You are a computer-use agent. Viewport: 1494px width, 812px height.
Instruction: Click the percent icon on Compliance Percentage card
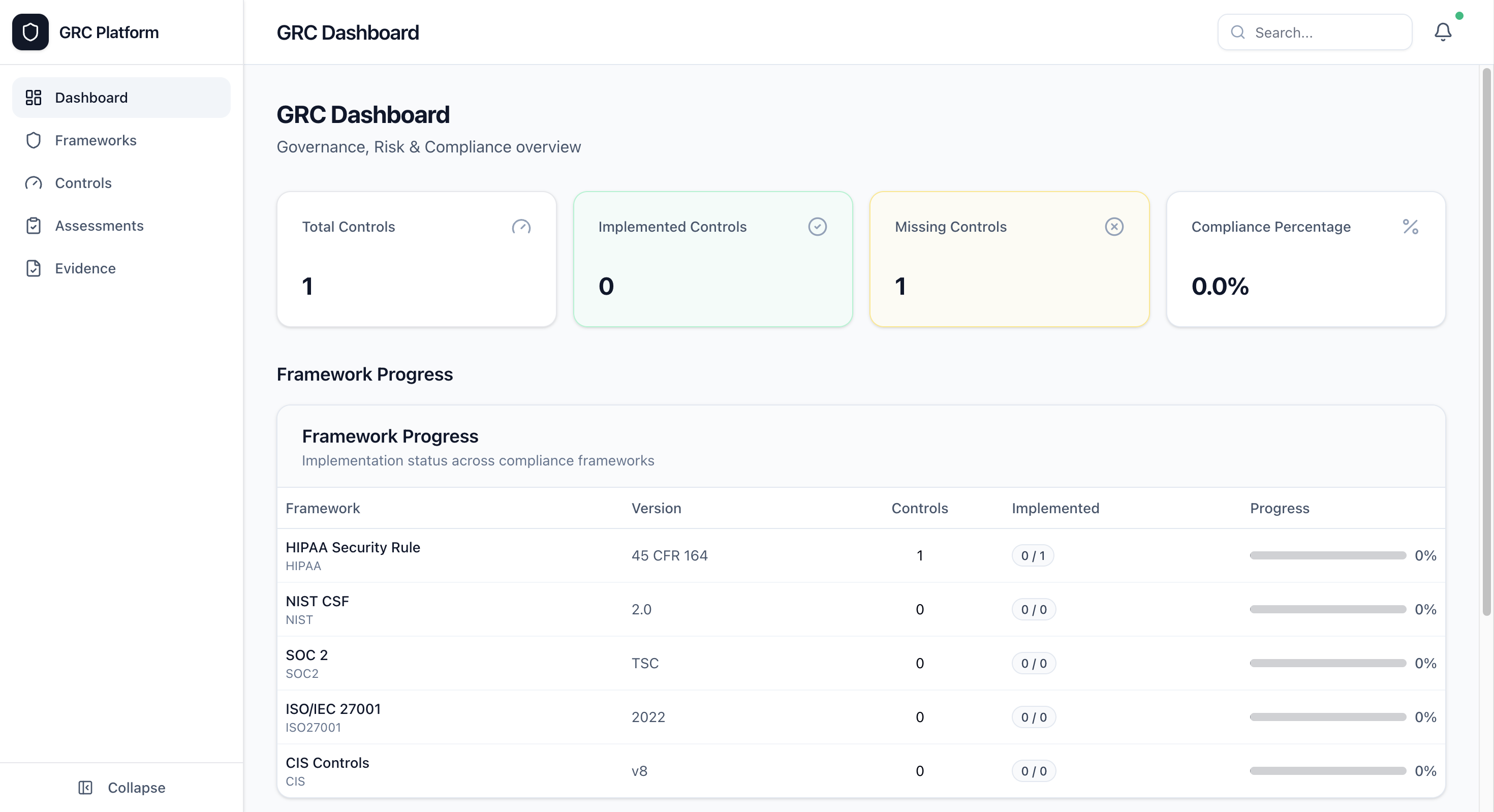tap(1410, 226)
